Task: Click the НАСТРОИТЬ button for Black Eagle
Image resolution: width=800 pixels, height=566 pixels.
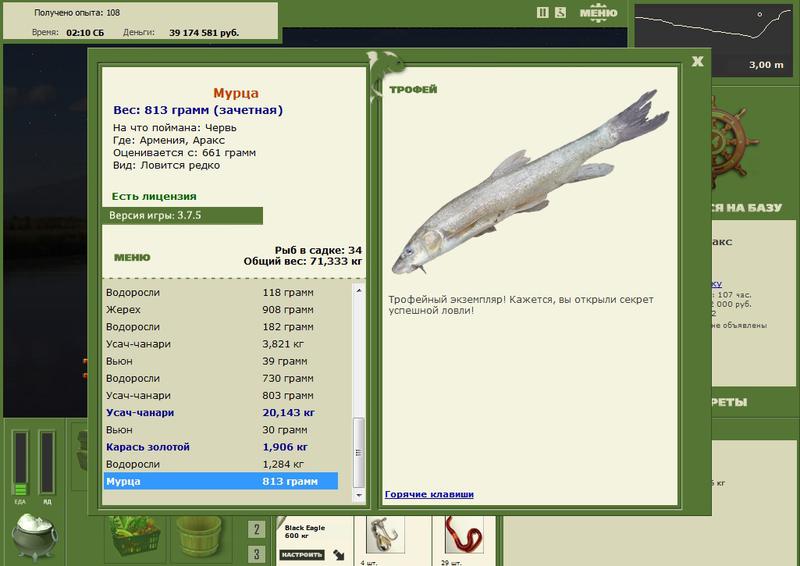Action: pyautogui.click(x=302, y=555)
